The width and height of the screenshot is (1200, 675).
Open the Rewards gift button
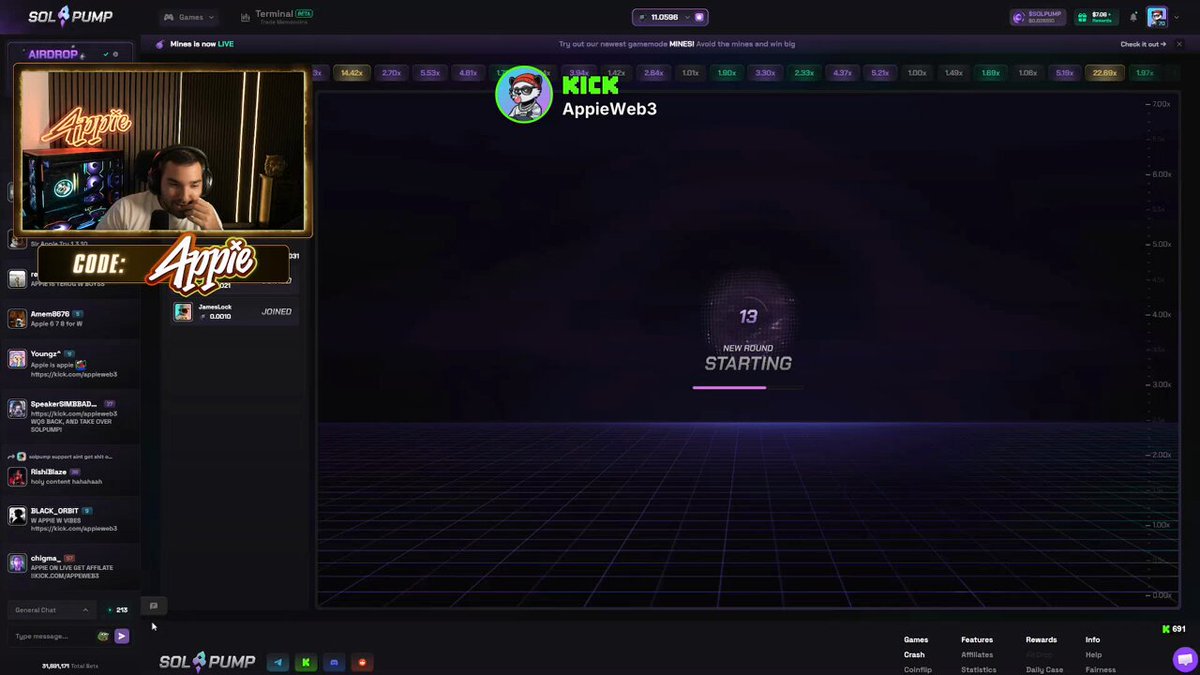(1096, 17)
